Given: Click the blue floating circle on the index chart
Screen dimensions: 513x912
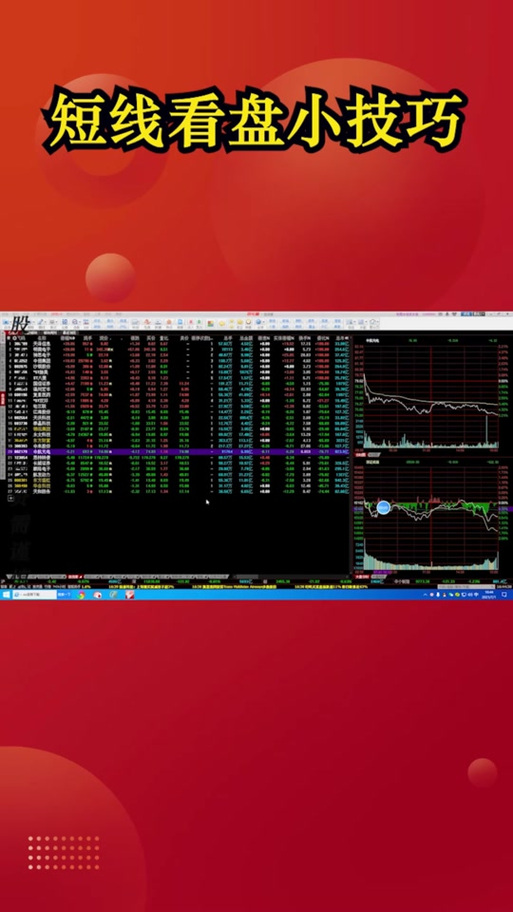Looking at the screenshot, I should click(383, 508).
